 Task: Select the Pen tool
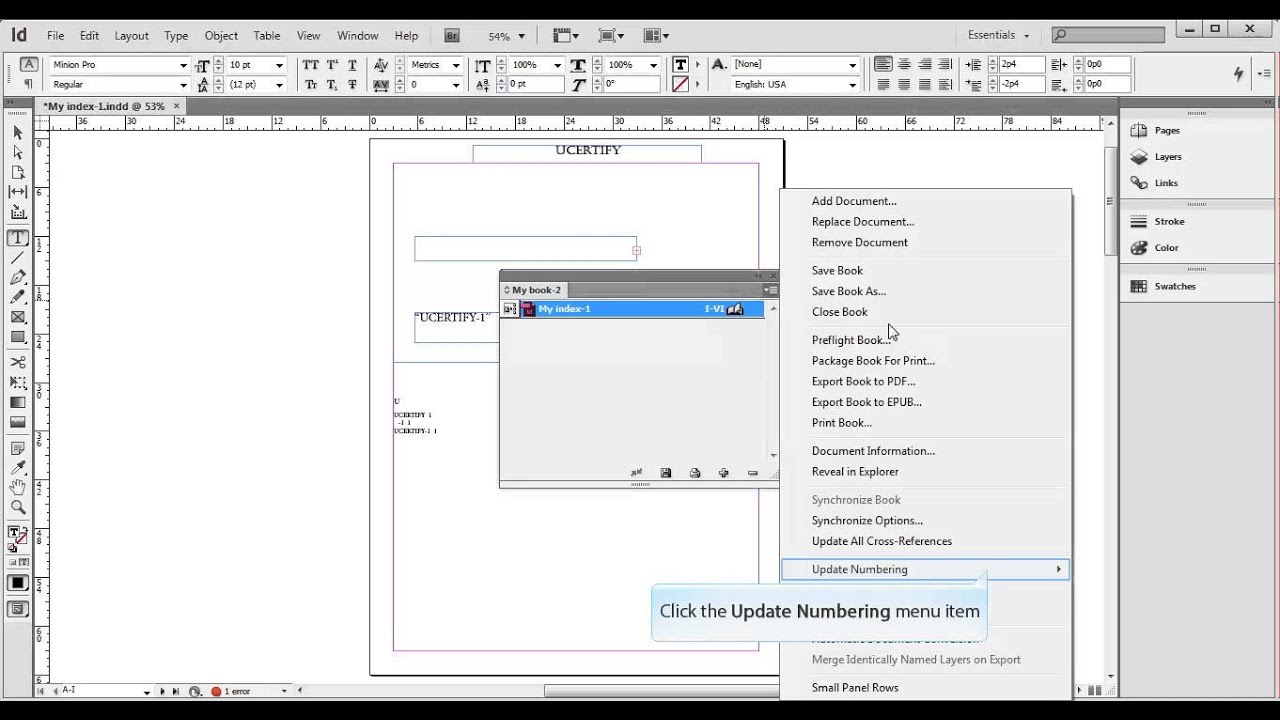tap(18, 277)
